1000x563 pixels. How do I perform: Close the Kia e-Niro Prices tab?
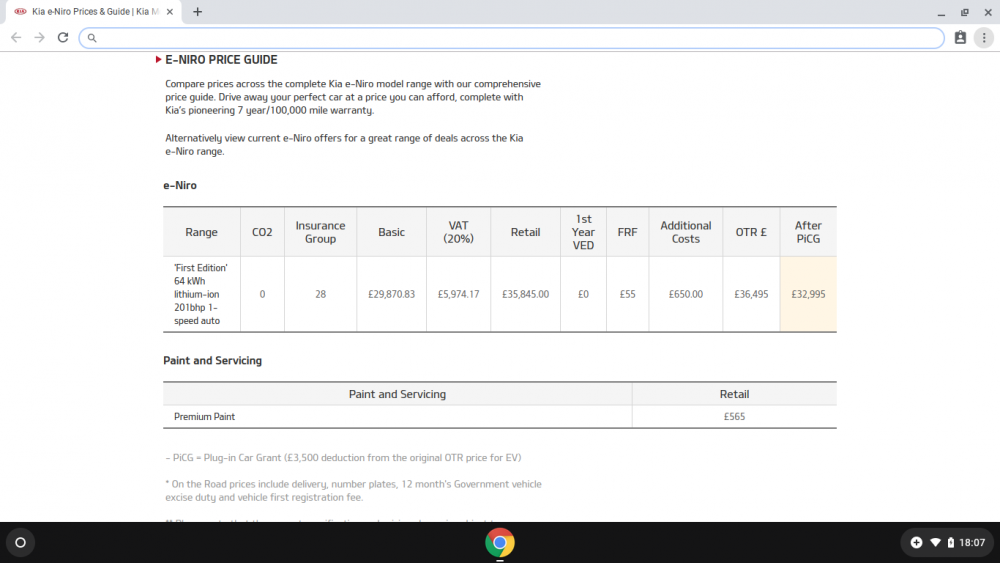[x=170, y=11]
